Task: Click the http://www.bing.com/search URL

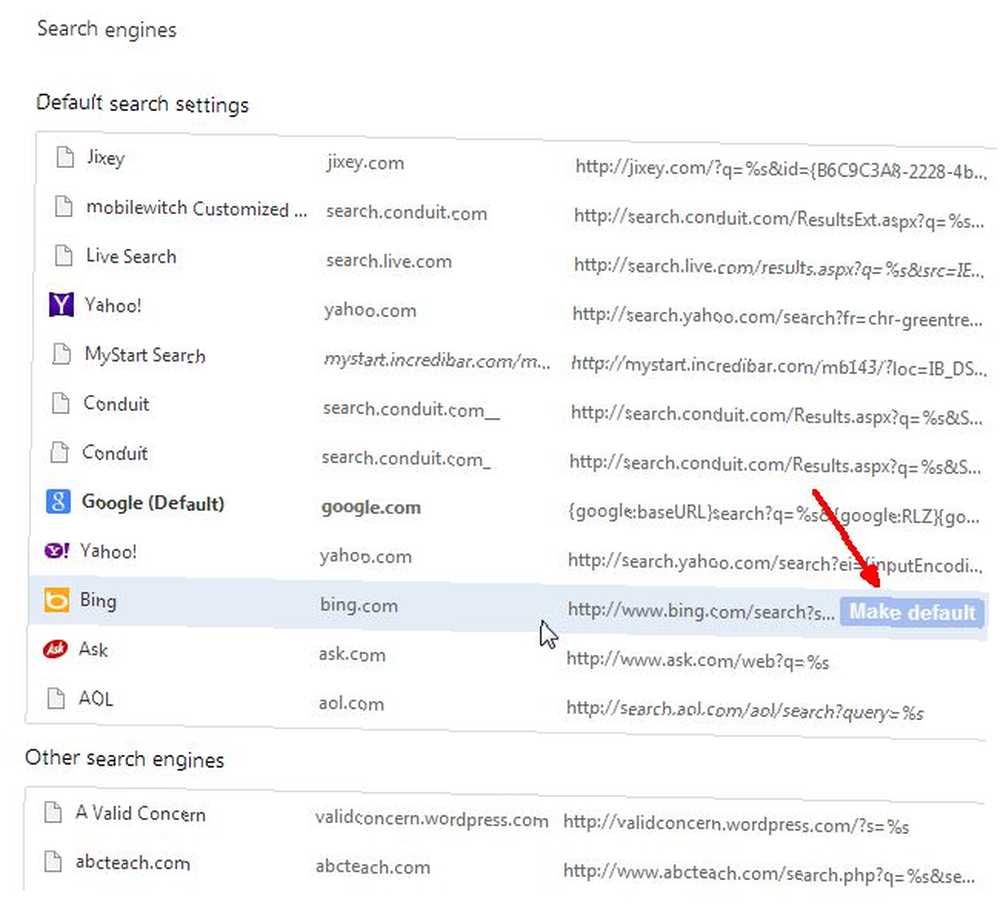Action: pyautogui.click(x=701, y=611)
